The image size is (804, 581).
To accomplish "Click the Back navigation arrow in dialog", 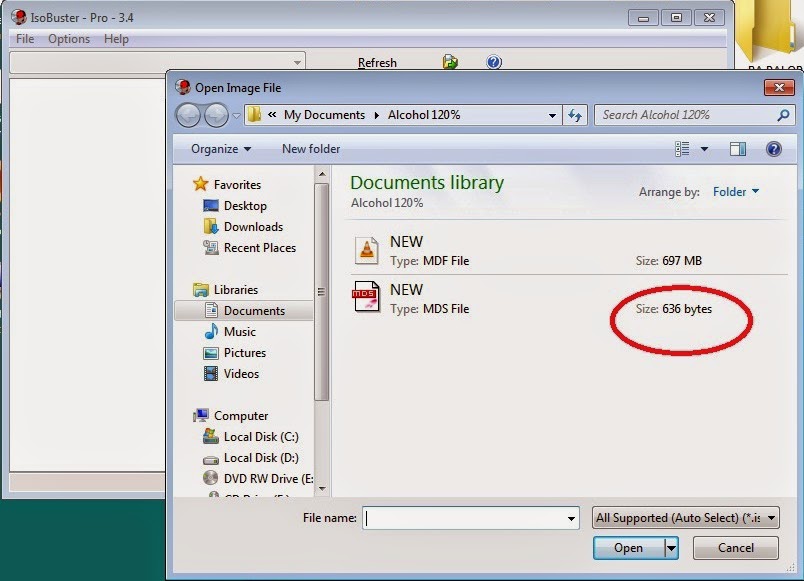I will 188,115.
